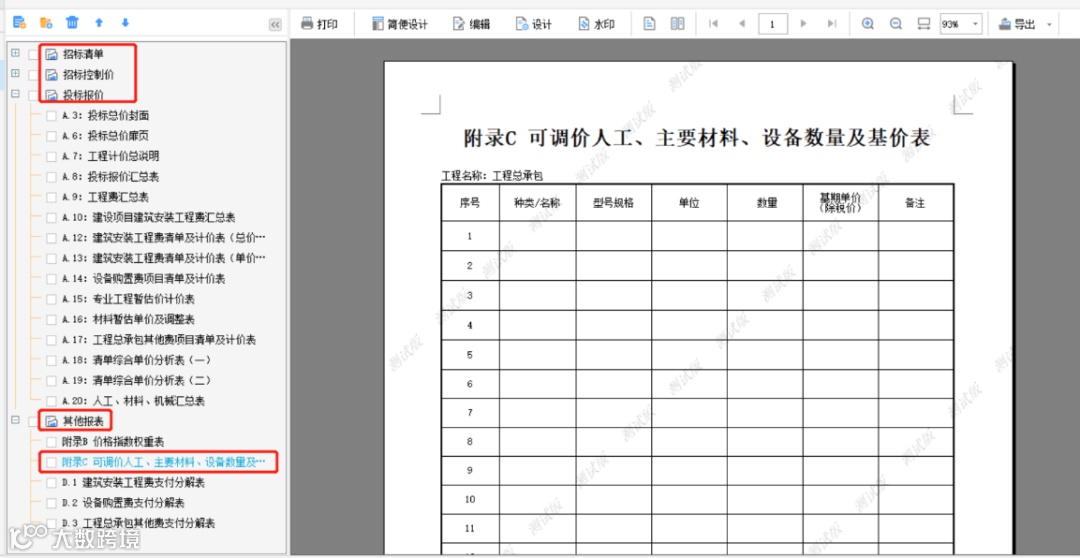Check A.3 投标总价封面 checkbox
Screen dimensions: 1080x558
pos(52,116)
